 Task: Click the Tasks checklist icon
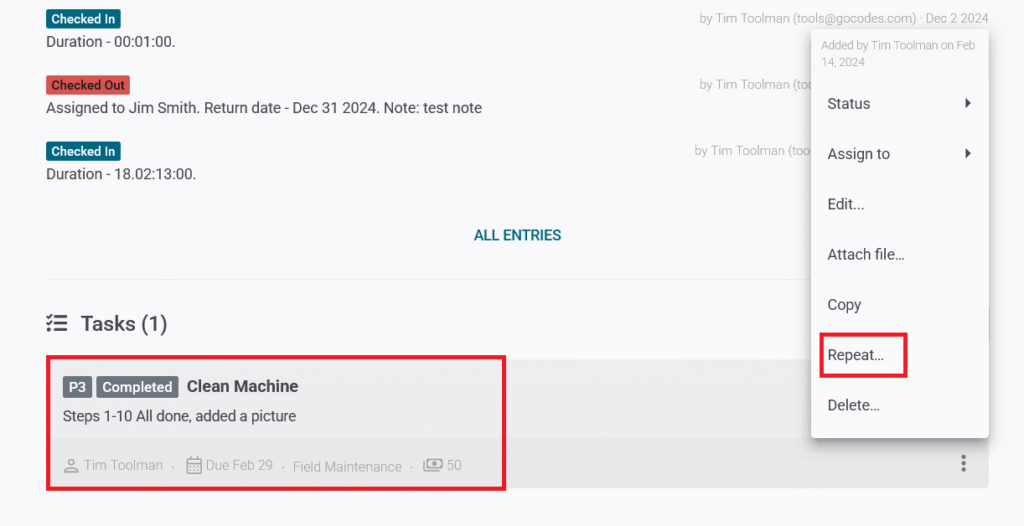(x=57, y=324)
